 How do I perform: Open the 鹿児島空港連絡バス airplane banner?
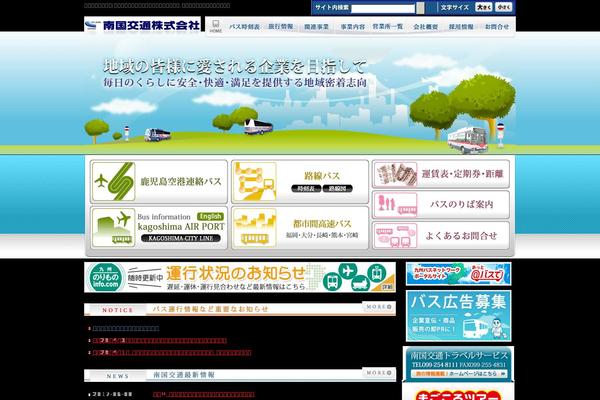158,181
